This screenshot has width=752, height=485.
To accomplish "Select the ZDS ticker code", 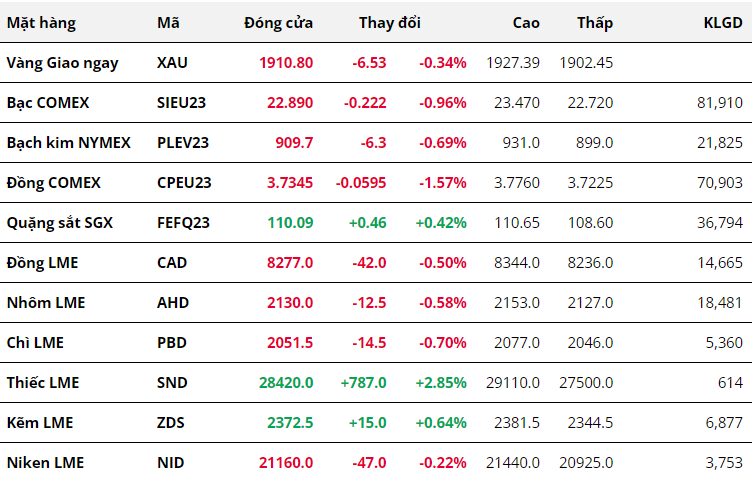I will point(172,423).
